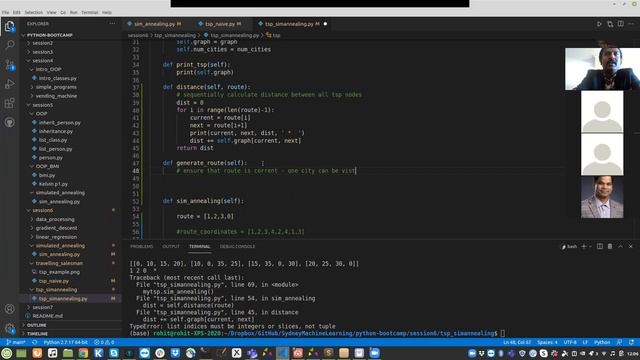Select the tsp_simannealing.py editor tab
The image size is (640, 360).
(x=292, y=24)
